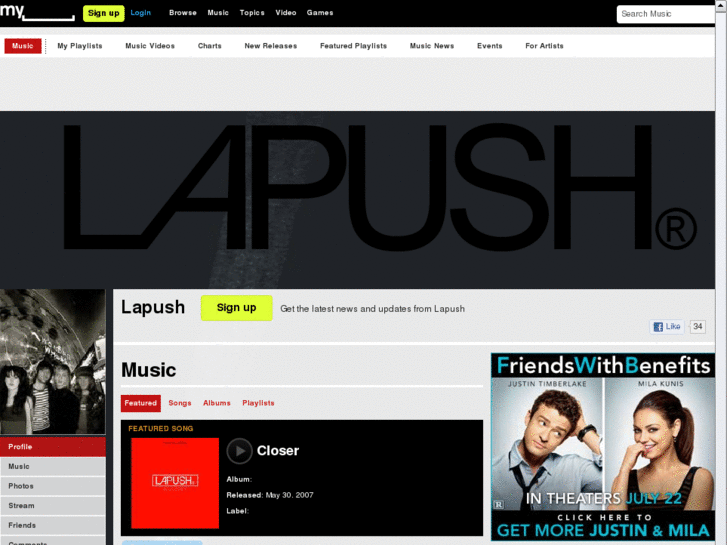
Task: Click the Sign up button beside Lapush
Action: pyautogui.click(x=236, y=308)
